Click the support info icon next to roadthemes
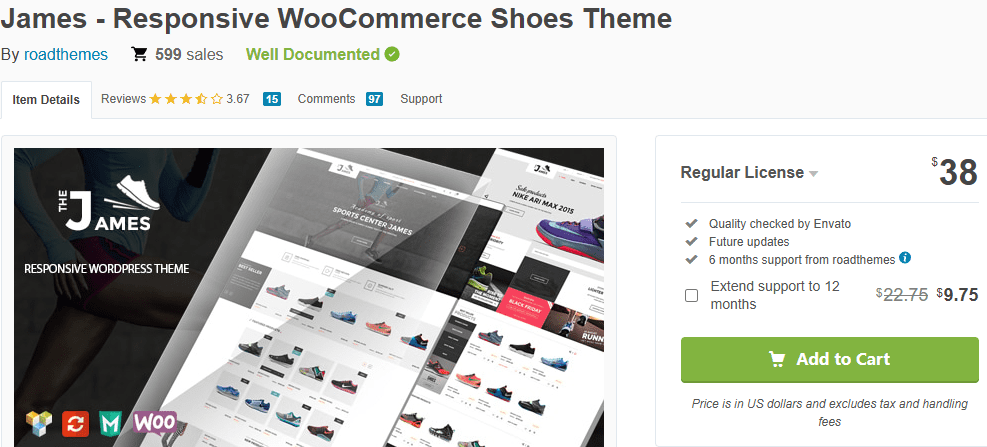The height and width of the screenshot is (447, 987). tap(905, 257)
